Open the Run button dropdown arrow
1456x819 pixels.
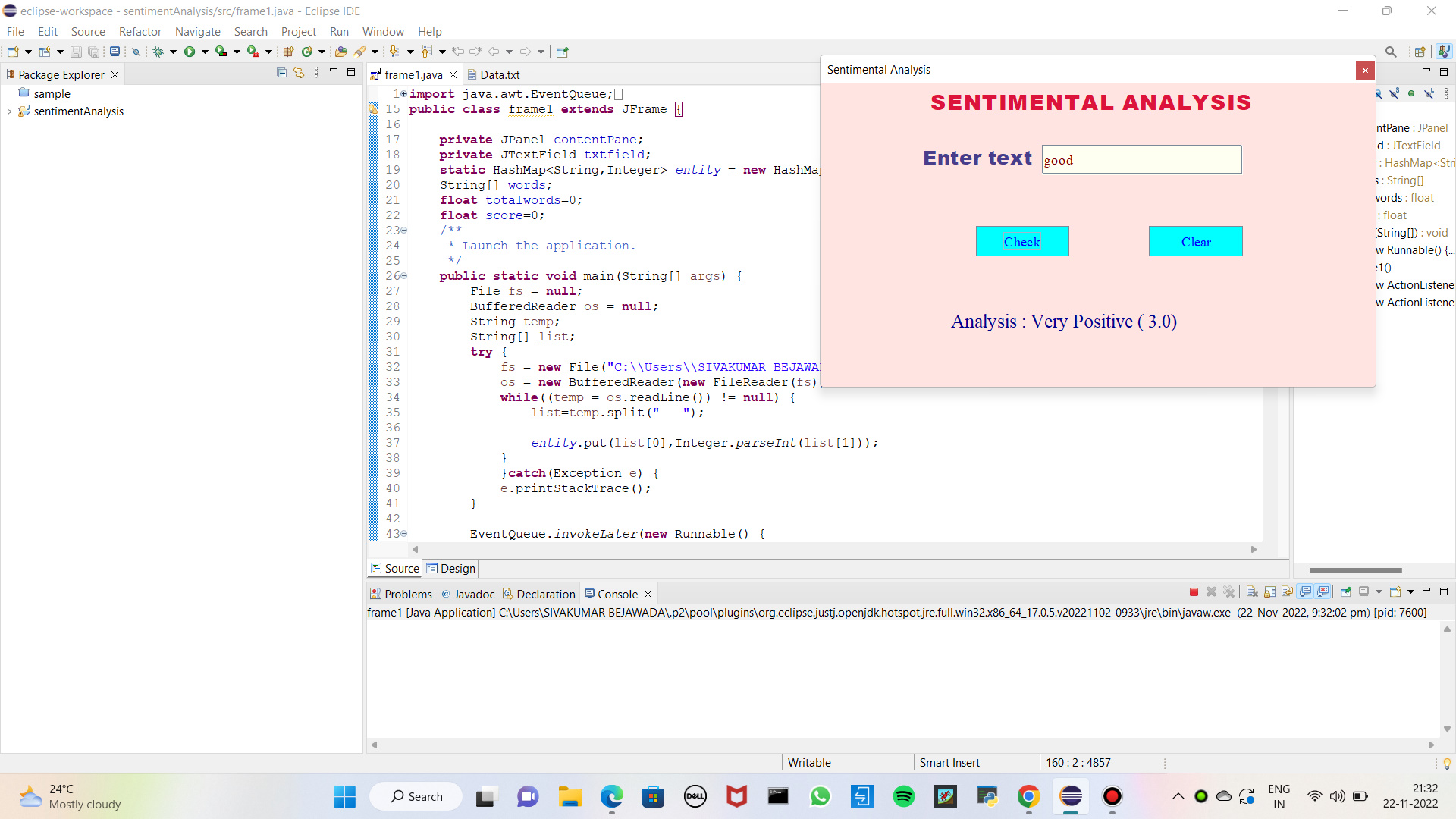pos(205,52)
